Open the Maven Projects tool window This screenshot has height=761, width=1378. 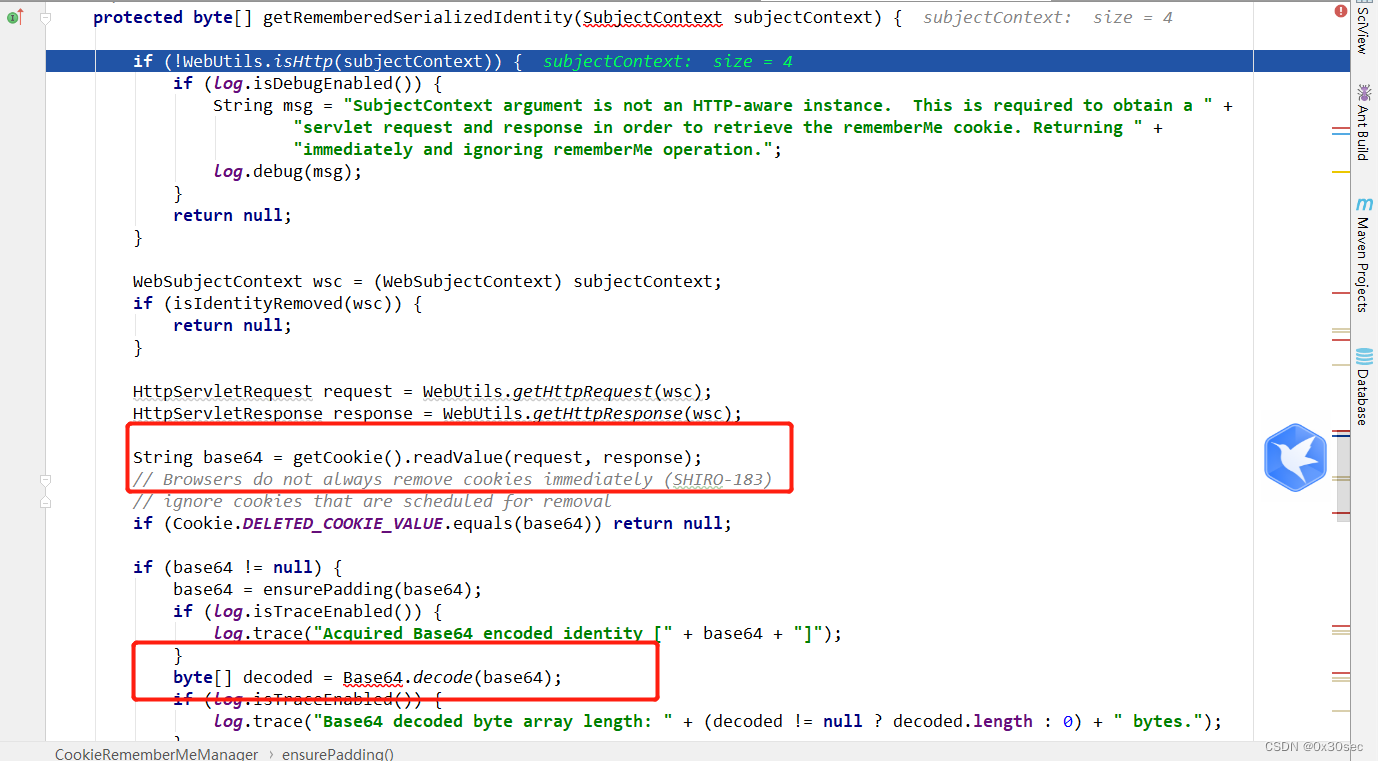click(x=1362, y=254)
